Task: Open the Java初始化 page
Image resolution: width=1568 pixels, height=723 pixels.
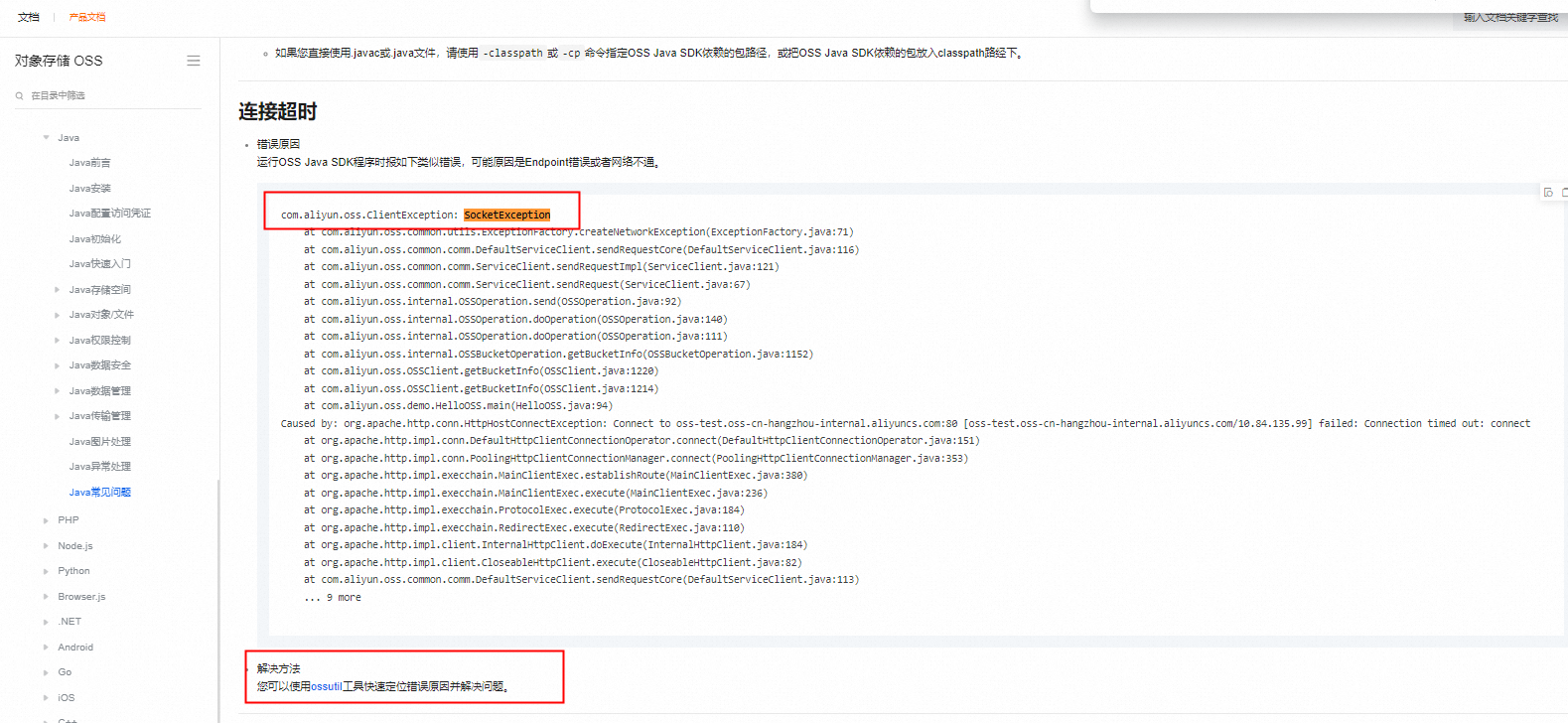Action: (x=95, y=239)
